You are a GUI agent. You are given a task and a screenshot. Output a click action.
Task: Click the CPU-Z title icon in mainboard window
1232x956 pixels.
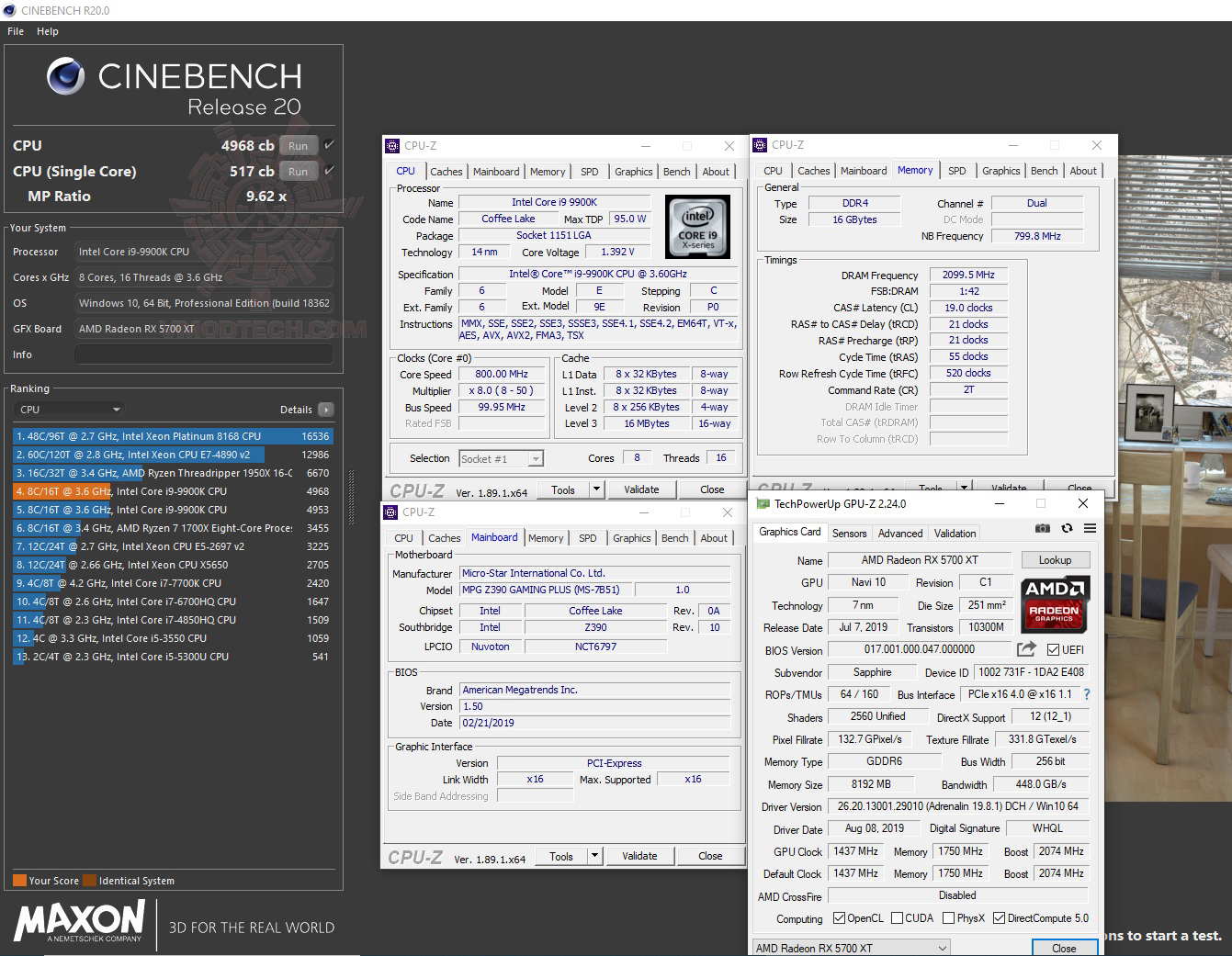[x=390, y=512]
